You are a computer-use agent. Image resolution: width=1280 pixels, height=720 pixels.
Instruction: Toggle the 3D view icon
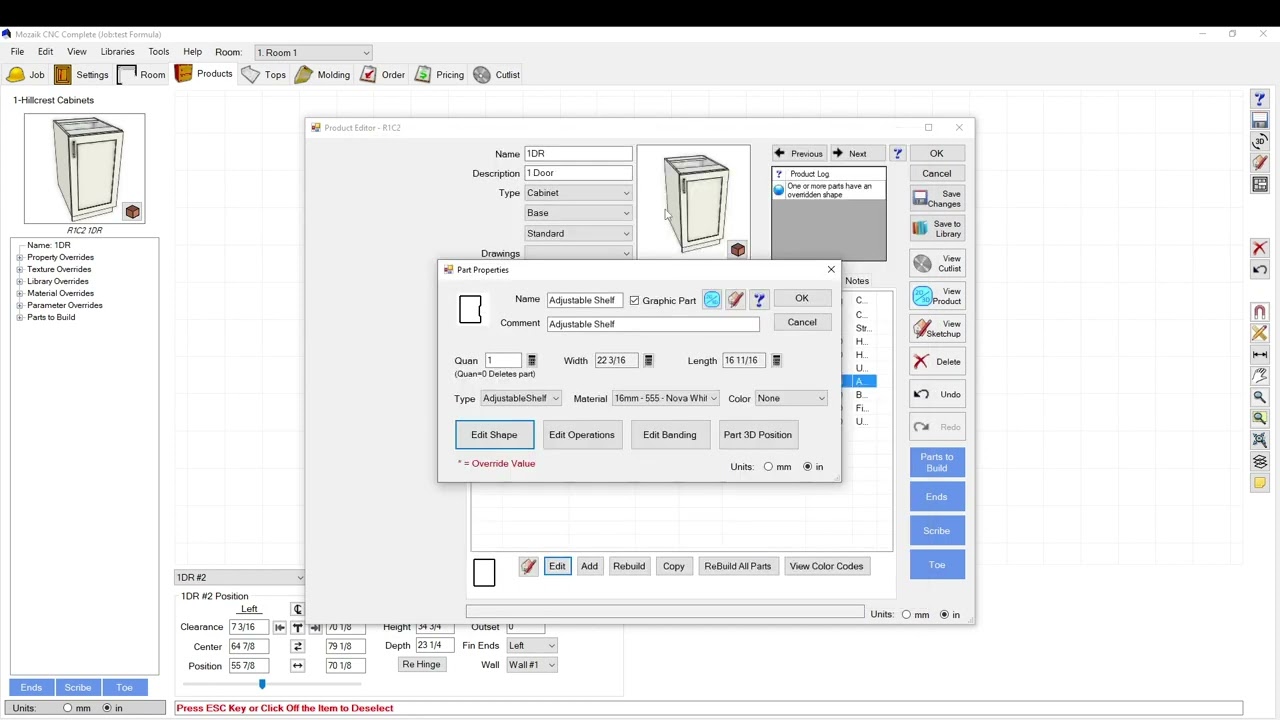click(1260, 141)
